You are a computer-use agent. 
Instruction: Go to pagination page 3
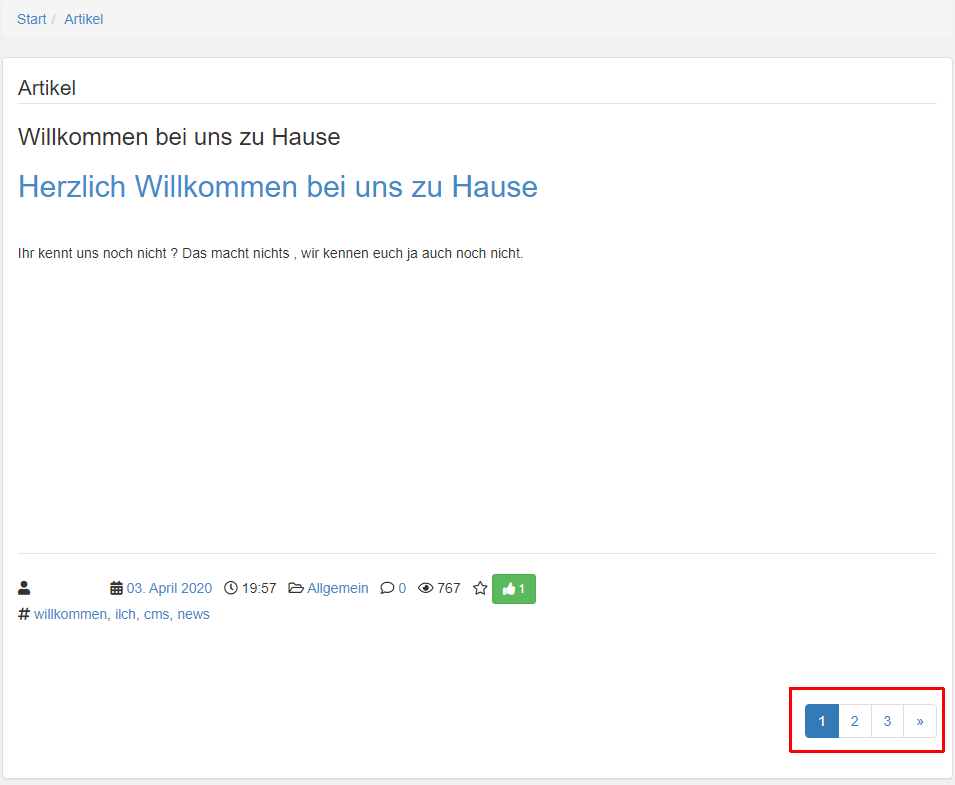coord(887,721)
